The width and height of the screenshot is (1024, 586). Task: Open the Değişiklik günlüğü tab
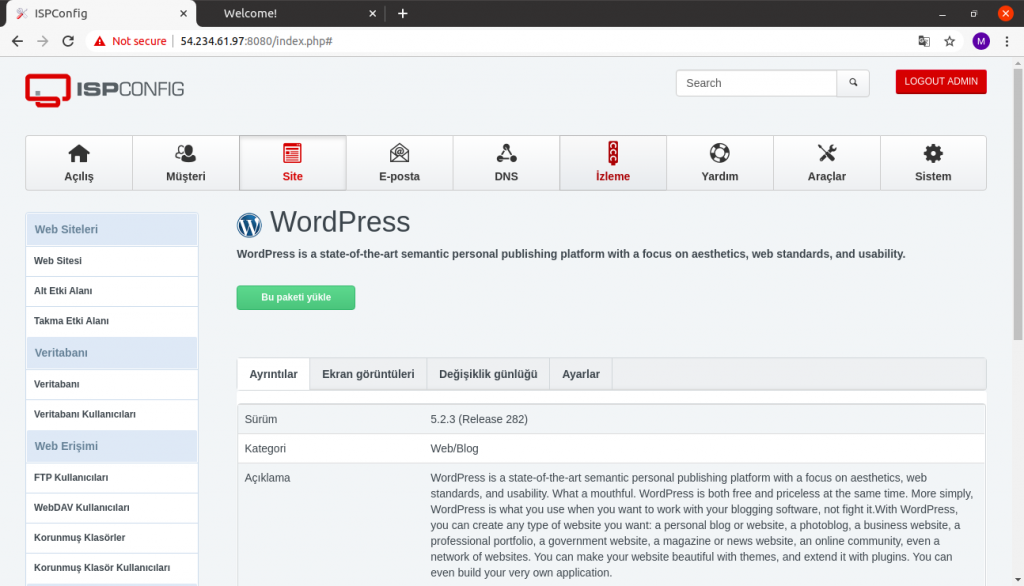point(488,374)
